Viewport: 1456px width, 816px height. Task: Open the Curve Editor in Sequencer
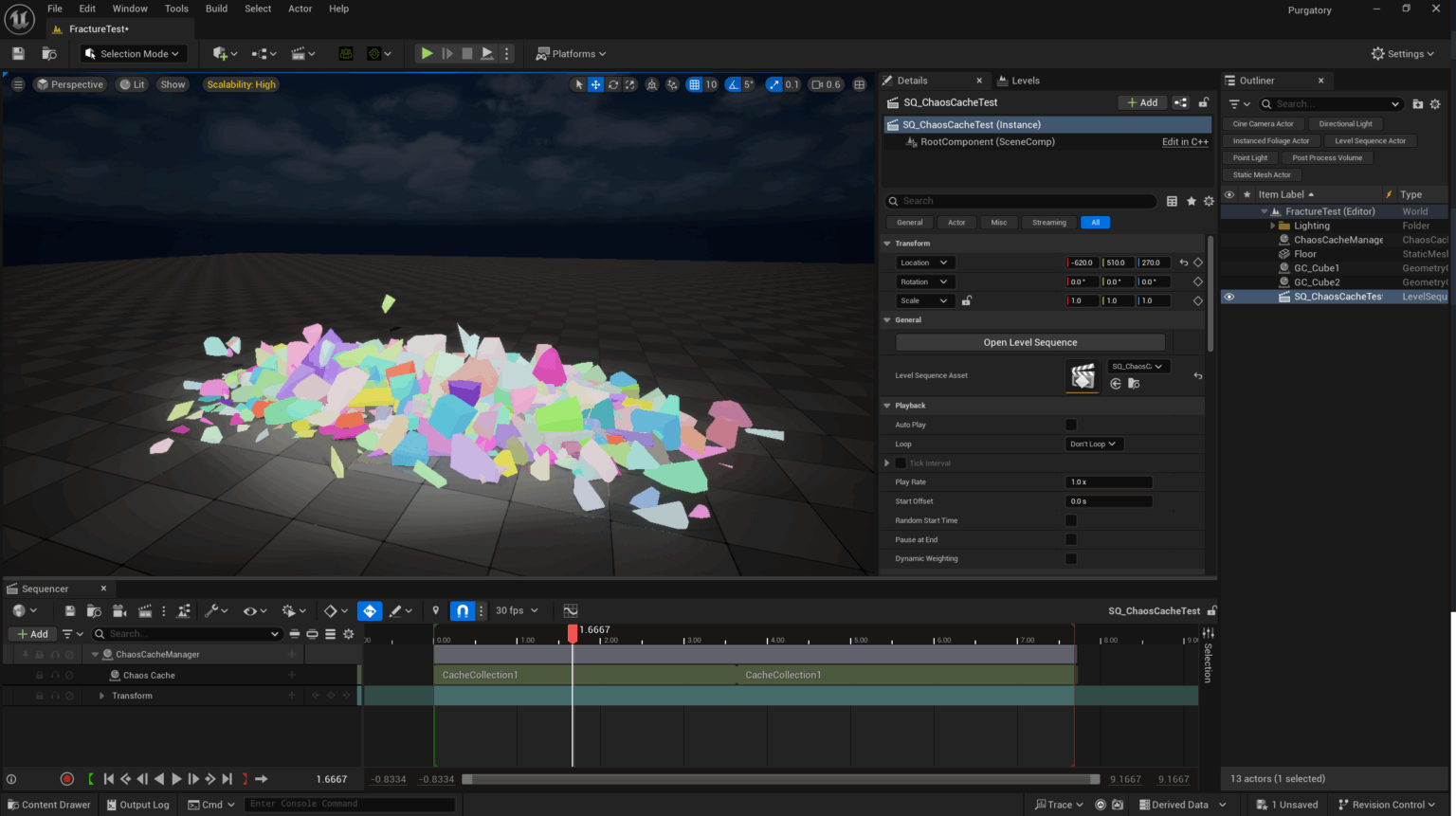pos(571,610)
